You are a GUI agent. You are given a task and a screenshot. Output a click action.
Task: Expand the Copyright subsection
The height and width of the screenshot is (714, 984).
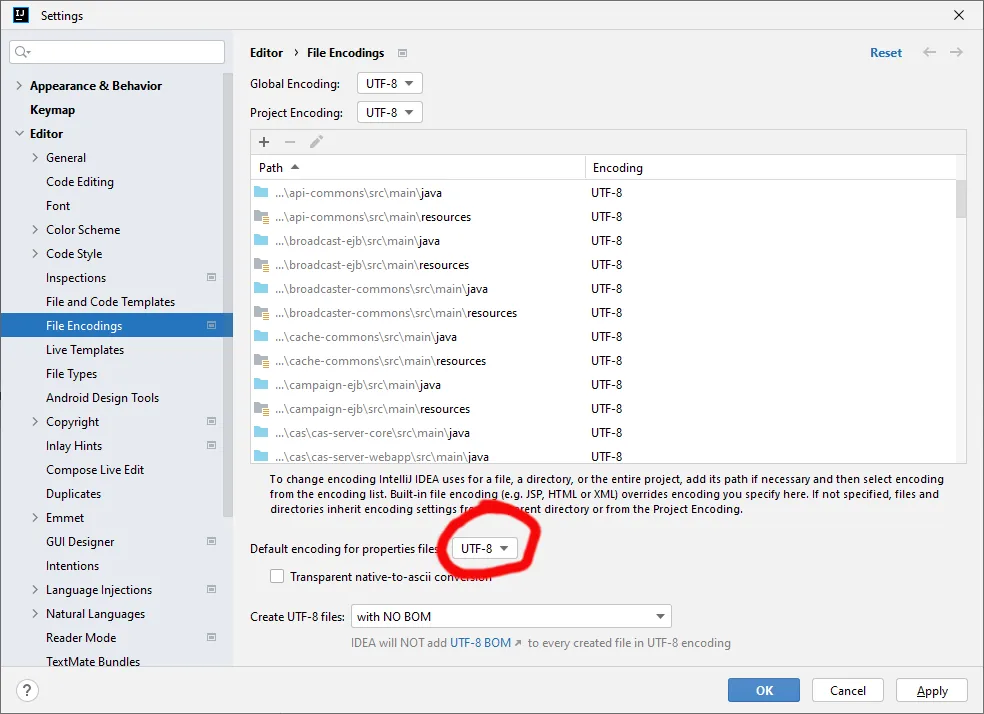[x=35, y=422]
